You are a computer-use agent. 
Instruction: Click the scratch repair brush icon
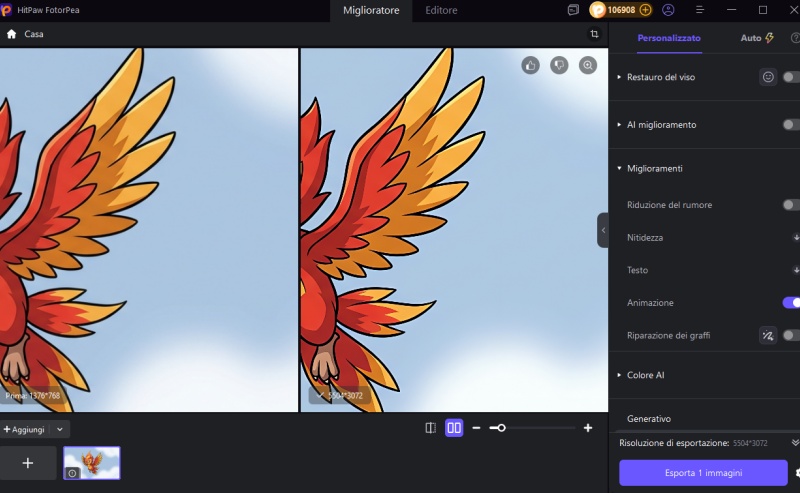coord(768,335)
